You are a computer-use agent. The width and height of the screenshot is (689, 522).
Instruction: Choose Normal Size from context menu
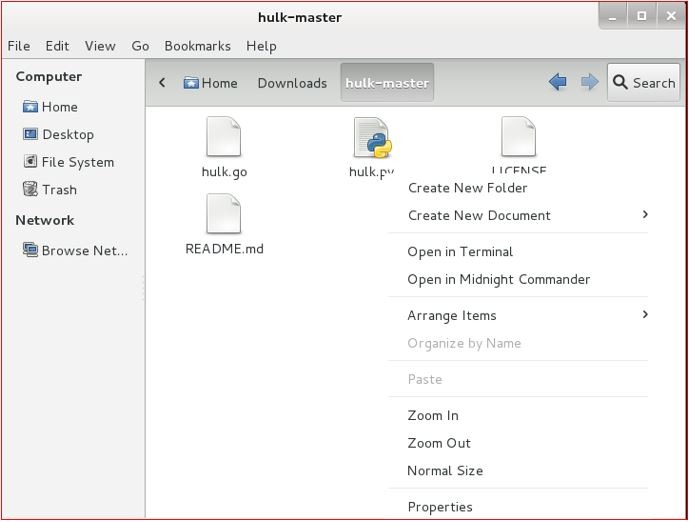[x=519, y=471]
